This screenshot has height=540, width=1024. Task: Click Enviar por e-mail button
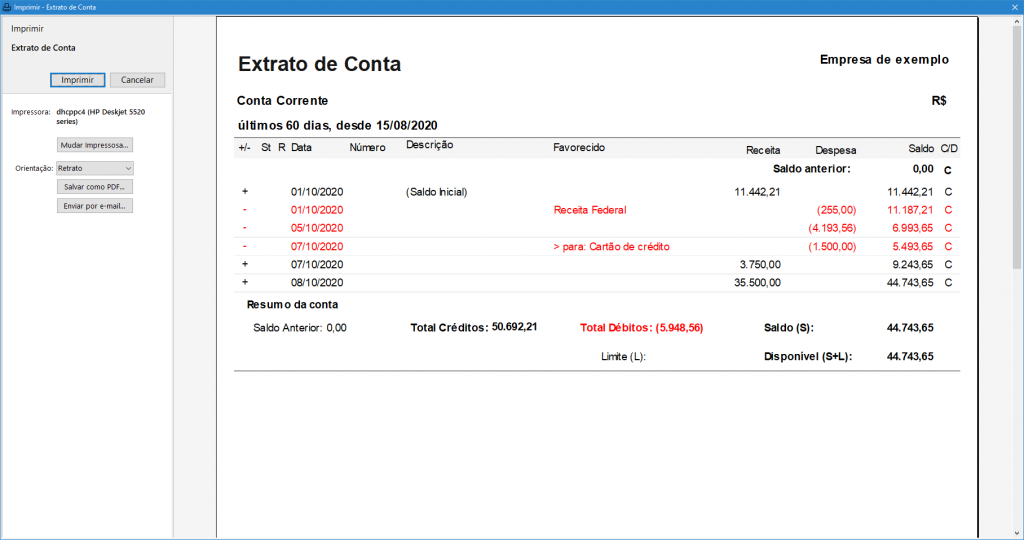pyautogui.click(x=95, y=206)
